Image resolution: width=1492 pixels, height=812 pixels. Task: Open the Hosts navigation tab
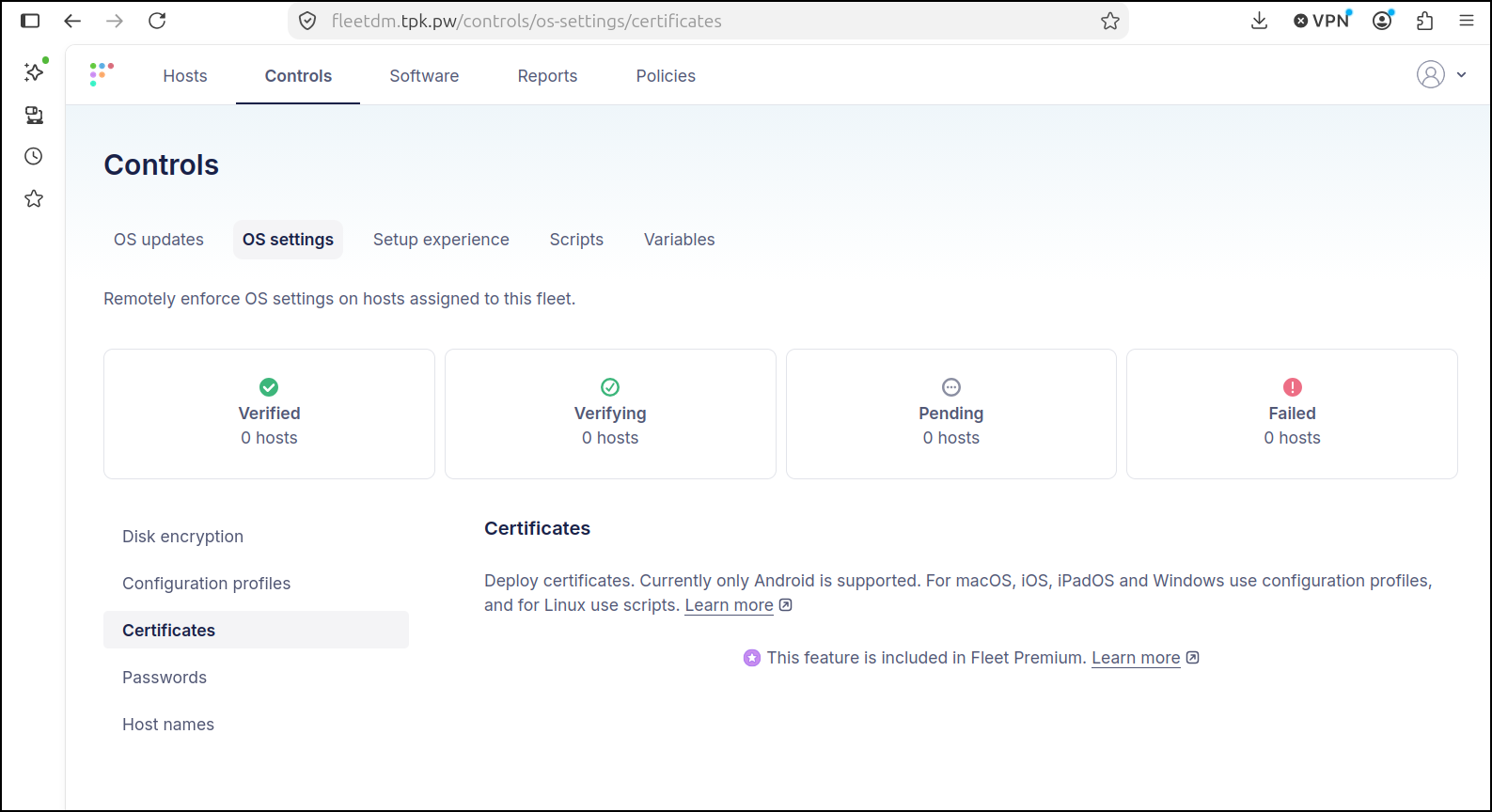pos(185,76)
